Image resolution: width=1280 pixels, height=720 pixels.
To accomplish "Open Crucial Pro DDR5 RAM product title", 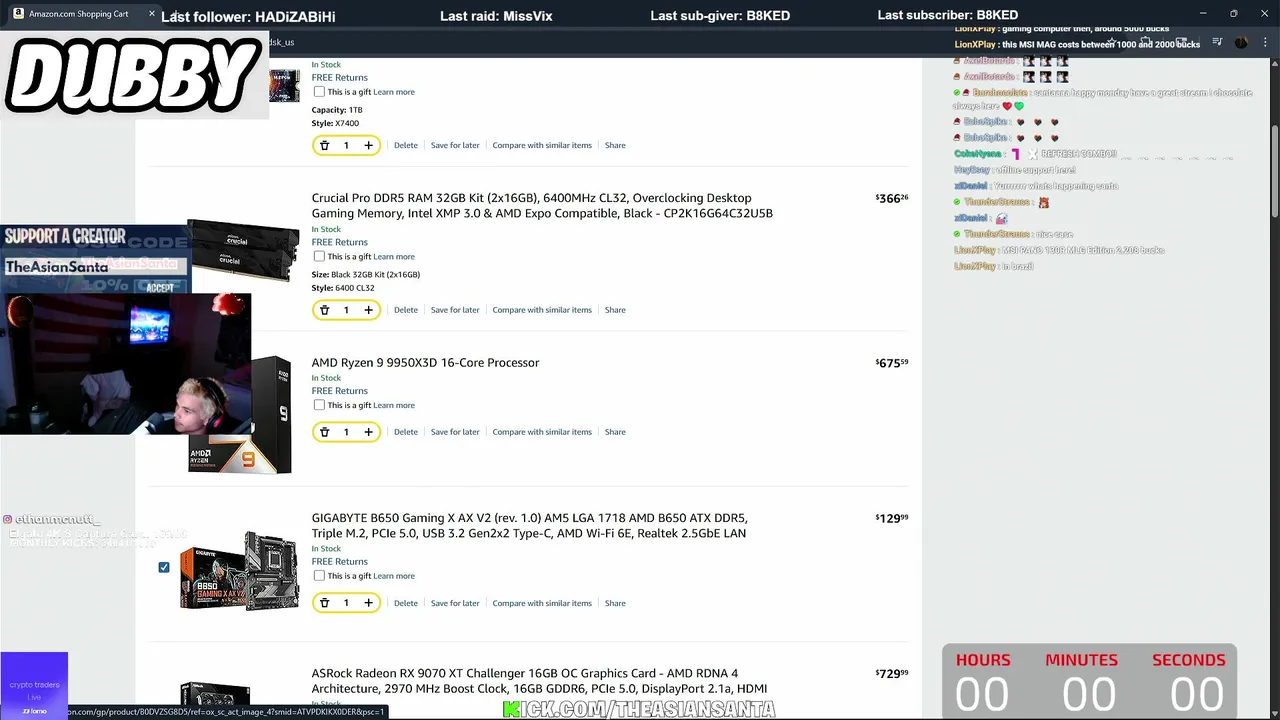I will (x=542, y=205).
